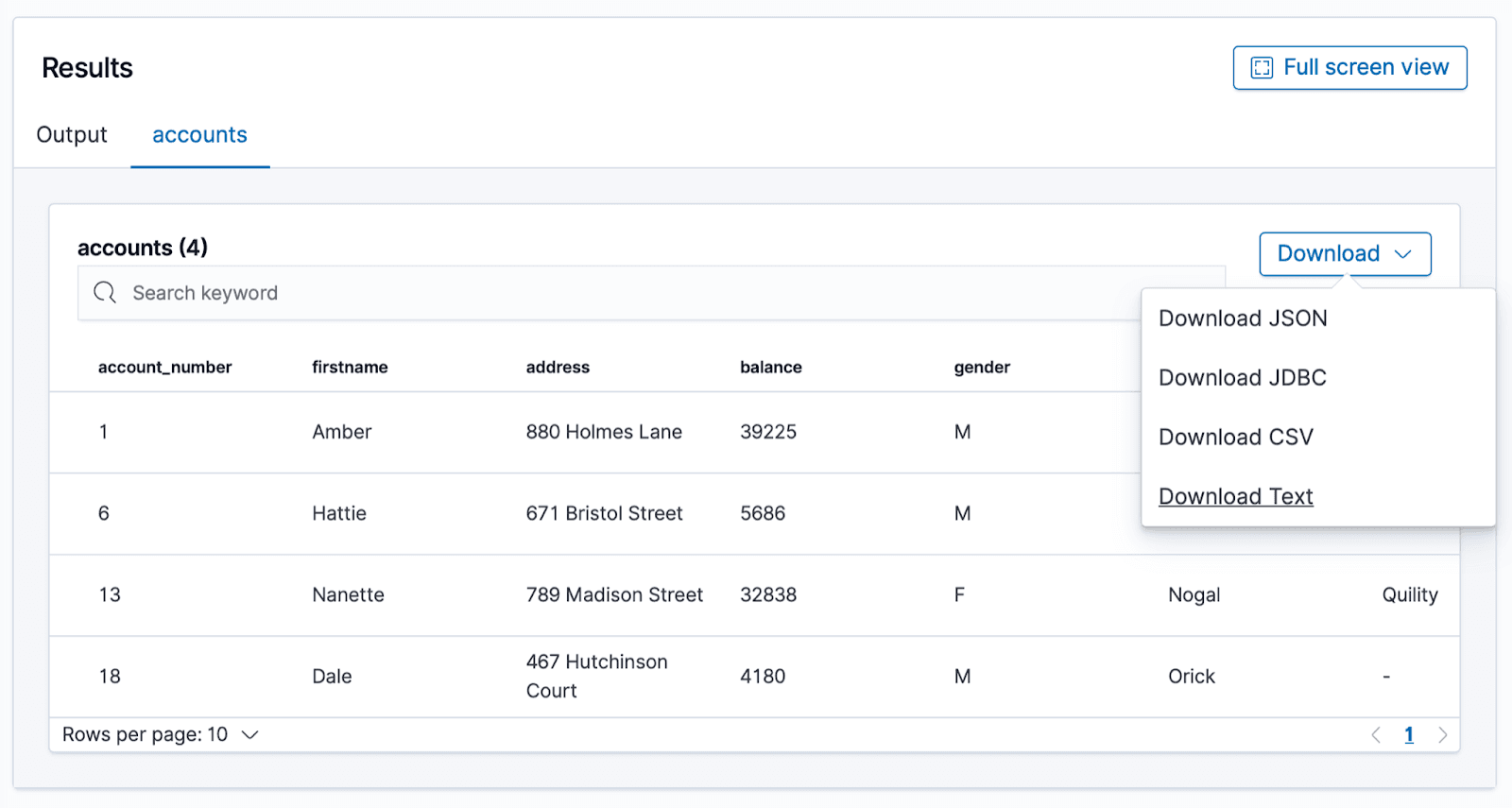Select page 1 link
Screen dimensions: 1512x808
point(1409,735)
